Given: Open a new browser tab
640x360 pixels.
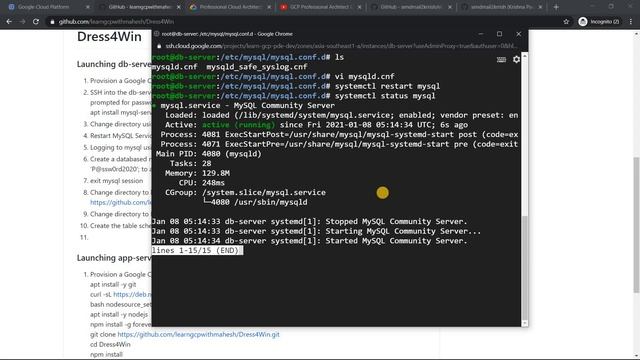Looking at the screenshot, I should pyautogui.click(x=556, y=7).
